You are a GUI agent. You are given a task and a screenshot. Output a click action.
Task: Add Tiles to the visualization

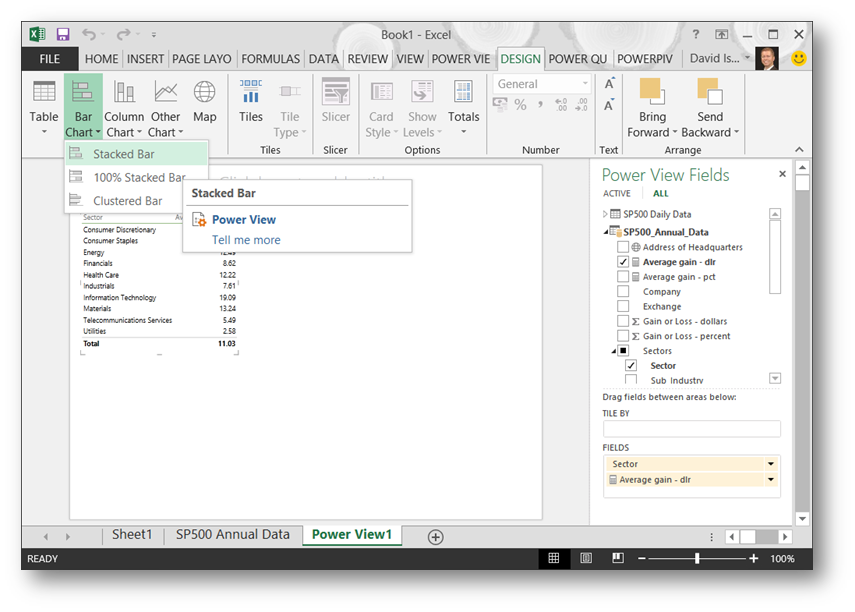(x=251, y=103)
